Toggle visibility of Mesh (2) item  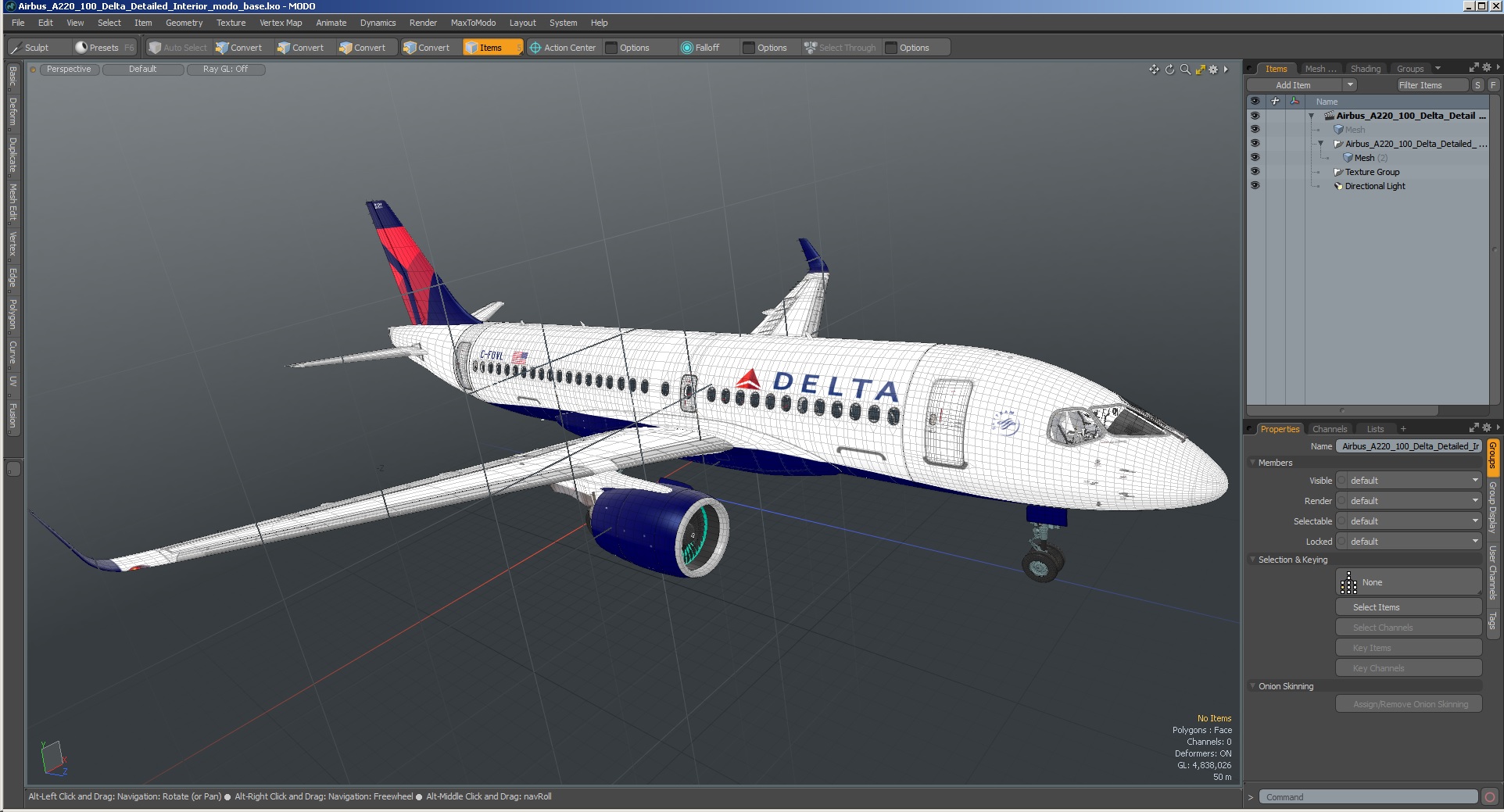pos(1255,158)
